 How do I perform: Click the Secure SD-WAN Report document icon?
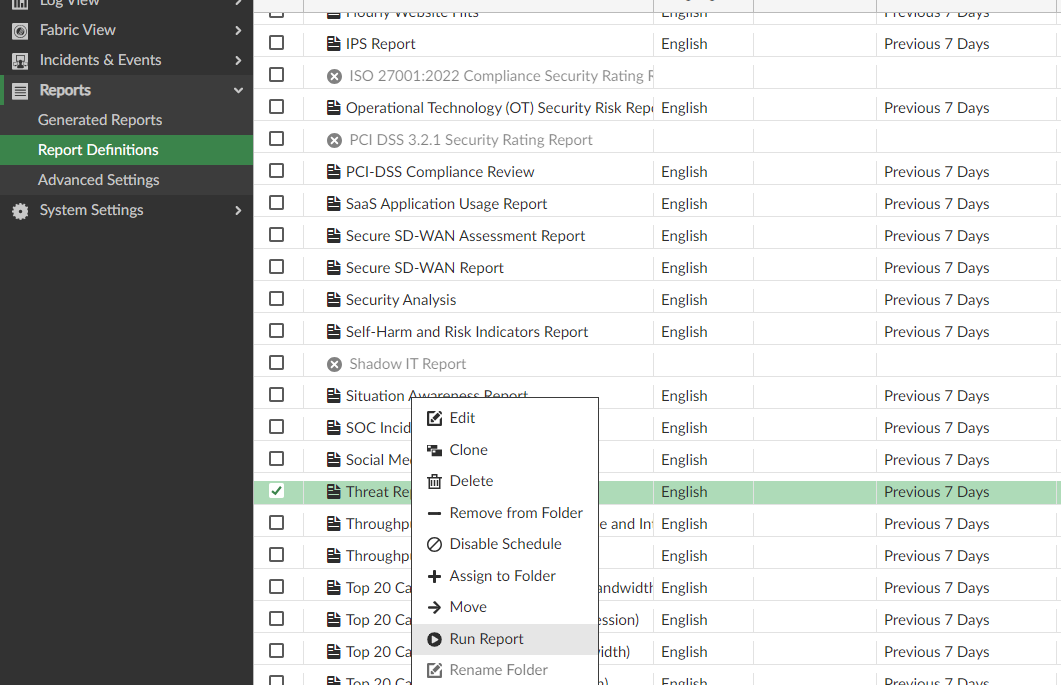point(334,268)
